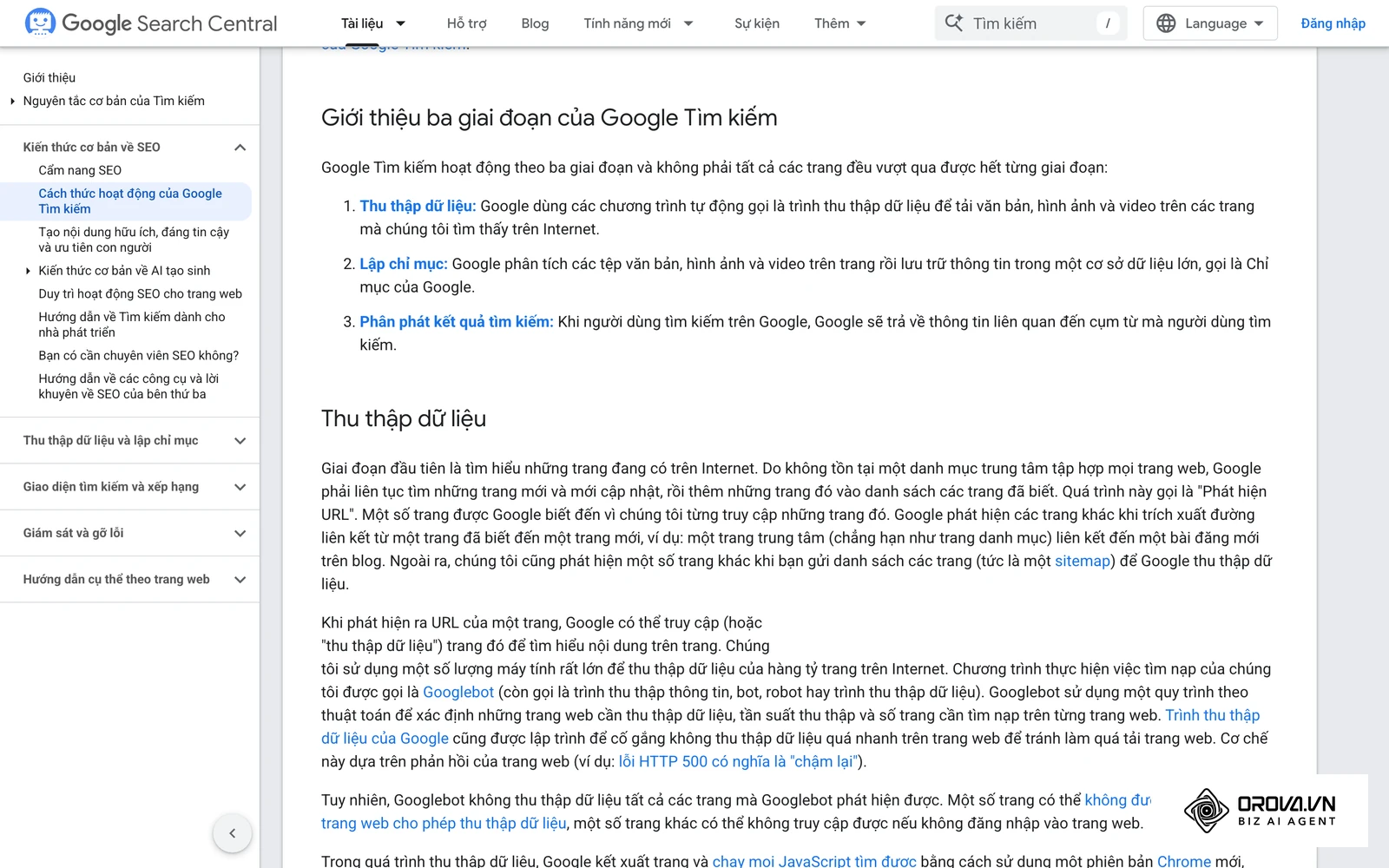Click the slash keyboard shortcut hint in search
This screenshot has width=1389, height=868.
point(1108,23)
